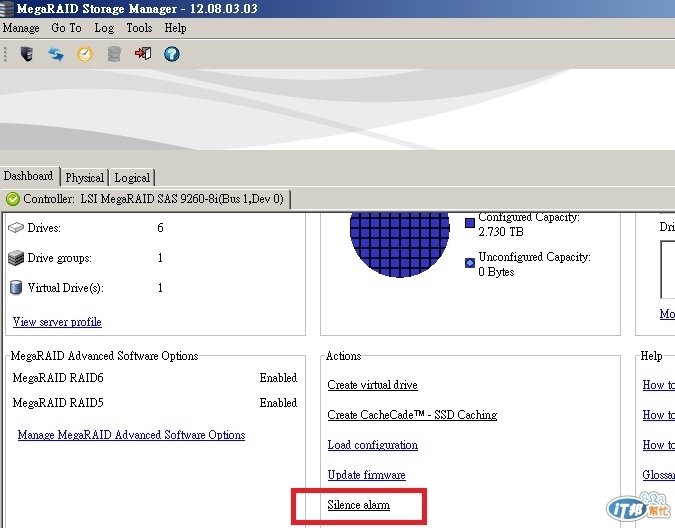Open the Glossary help link
Image resolution: width=675 pixels, height=528 pixels.
[658, 475]
